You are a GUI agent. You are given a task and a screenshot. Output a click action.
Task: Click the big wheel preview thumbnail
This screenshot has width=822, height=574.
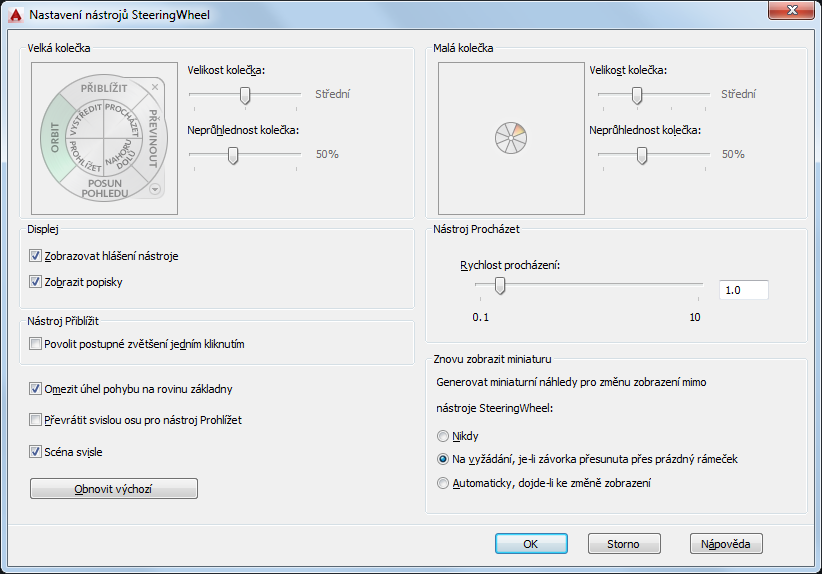(104, 138)
